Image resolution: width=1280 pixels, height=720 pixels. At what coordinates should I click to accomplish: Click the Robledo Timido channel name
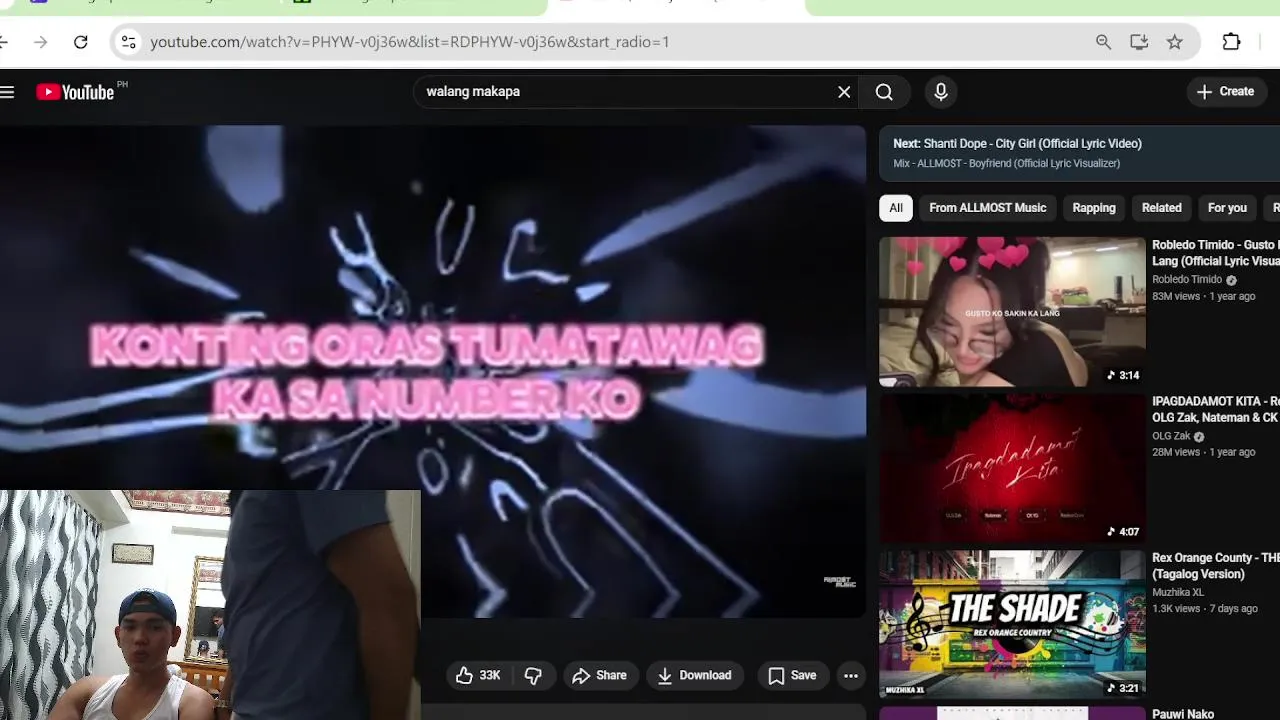(1187, 280)
